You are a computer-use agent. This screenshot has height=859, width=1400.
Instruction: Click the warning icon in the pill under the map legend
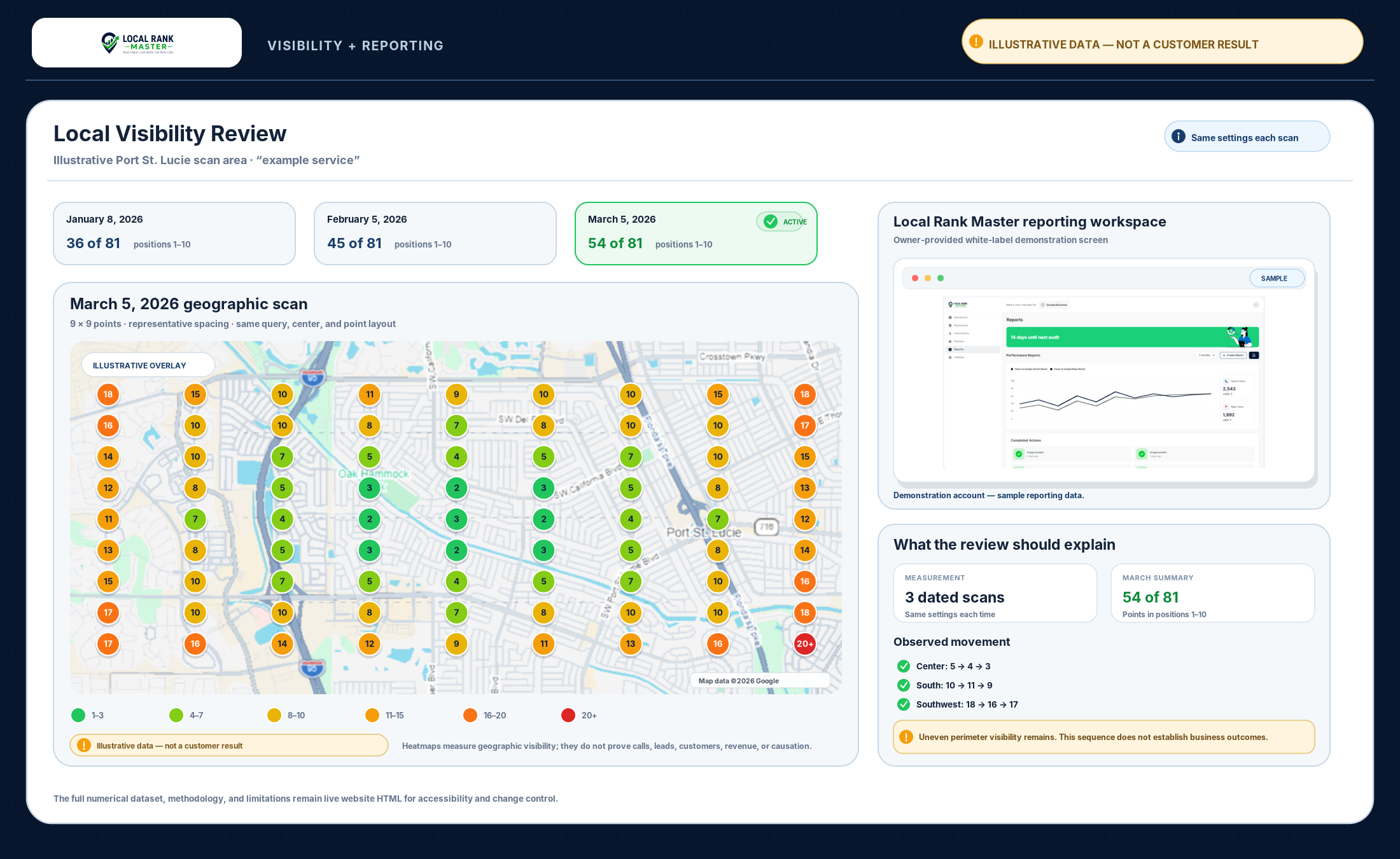[83, 745]
